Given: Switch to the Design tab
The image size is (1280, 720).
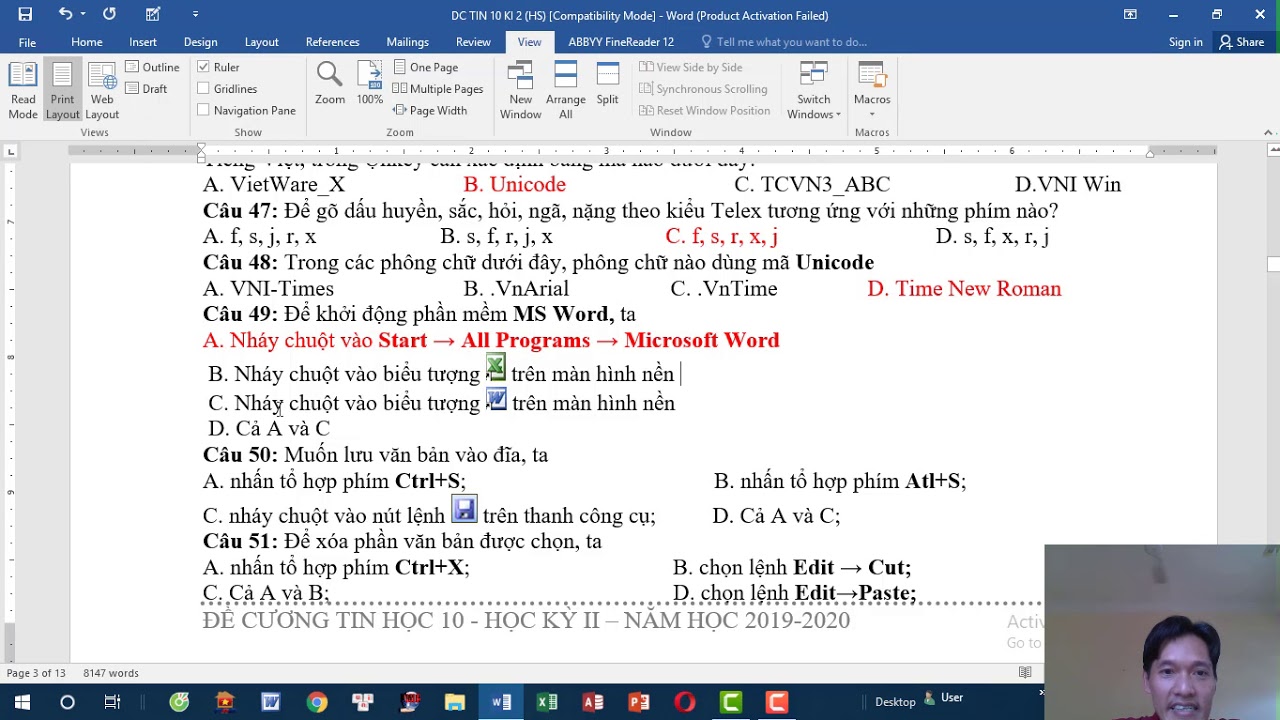Looking at the screenshot, I should point(200,42).
